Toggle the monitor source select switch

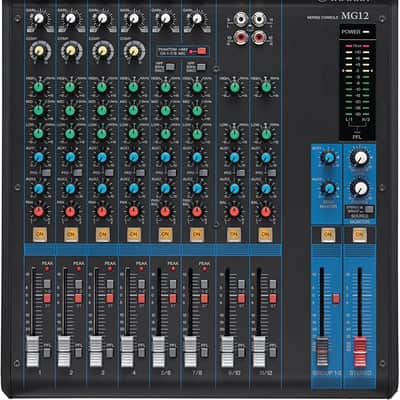369,209
